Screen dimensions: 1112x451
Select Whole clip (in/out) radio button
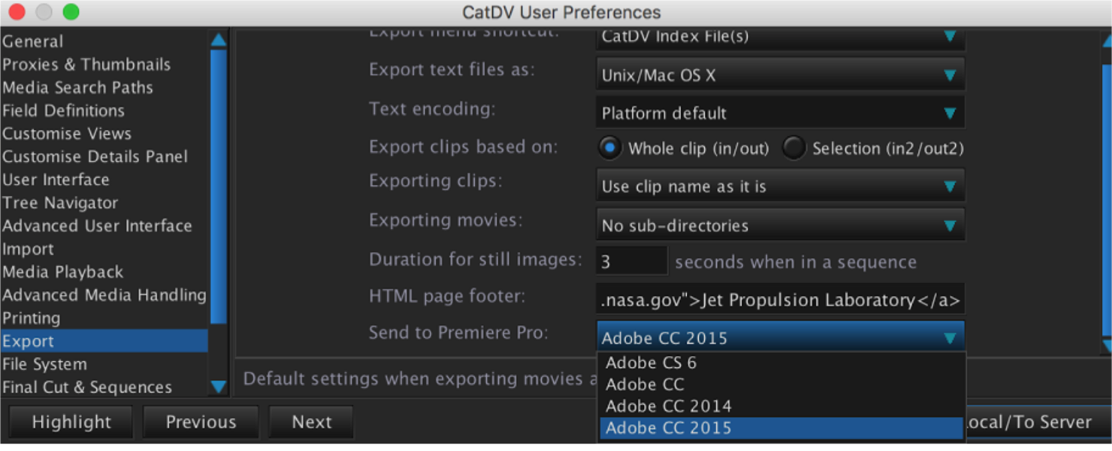(x=608, y=149)
